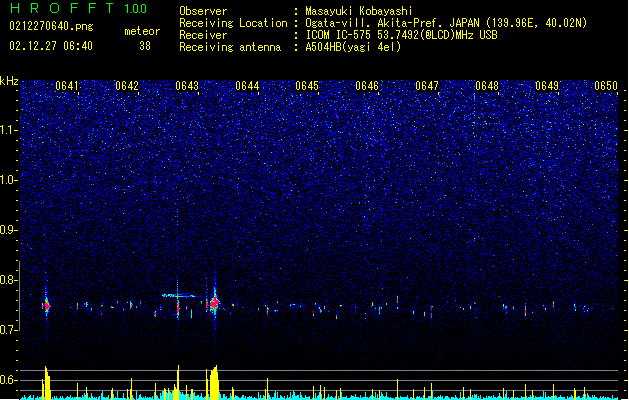Click the meteor echo blob before 0641
This screenshot has height=400, width=629.
pos(47,305)
